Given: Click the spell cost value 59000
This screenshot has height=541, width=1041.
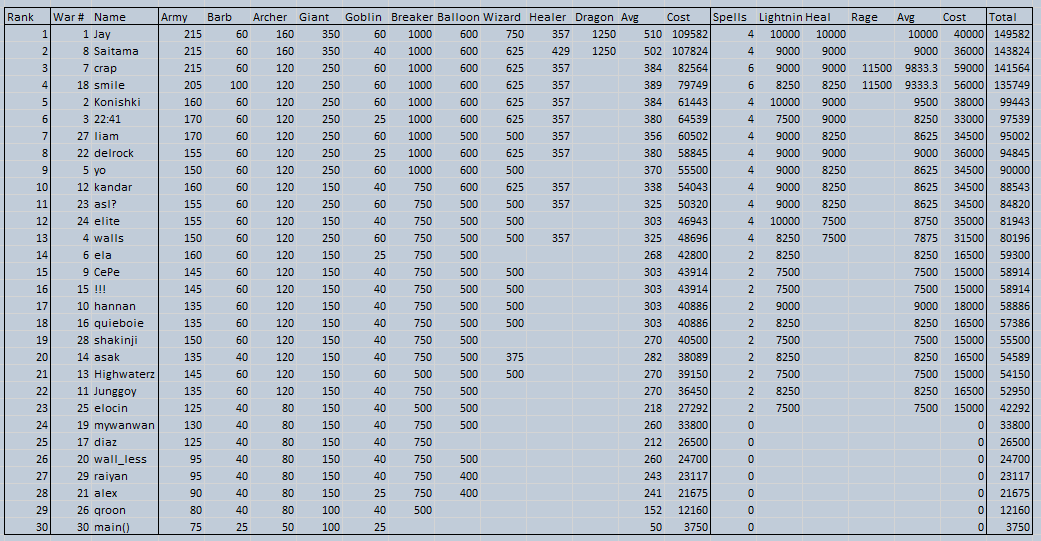Looking at the screenshot, I should [x=969, y=68].
